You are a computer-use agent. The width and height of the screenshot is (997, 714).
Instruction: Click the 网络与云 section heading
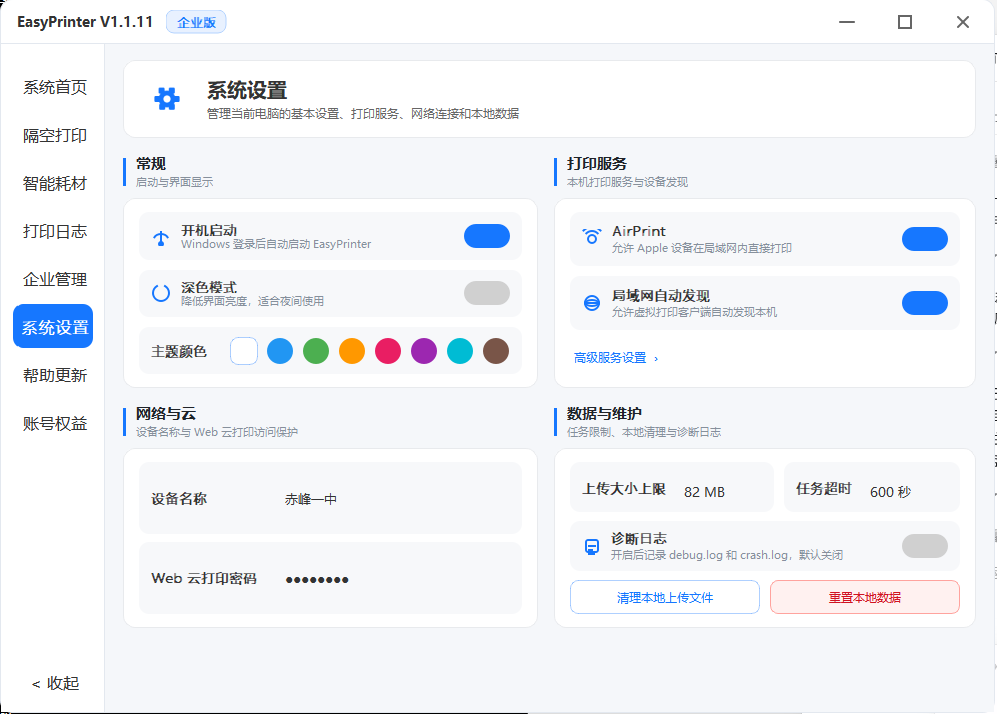(166, 413)
